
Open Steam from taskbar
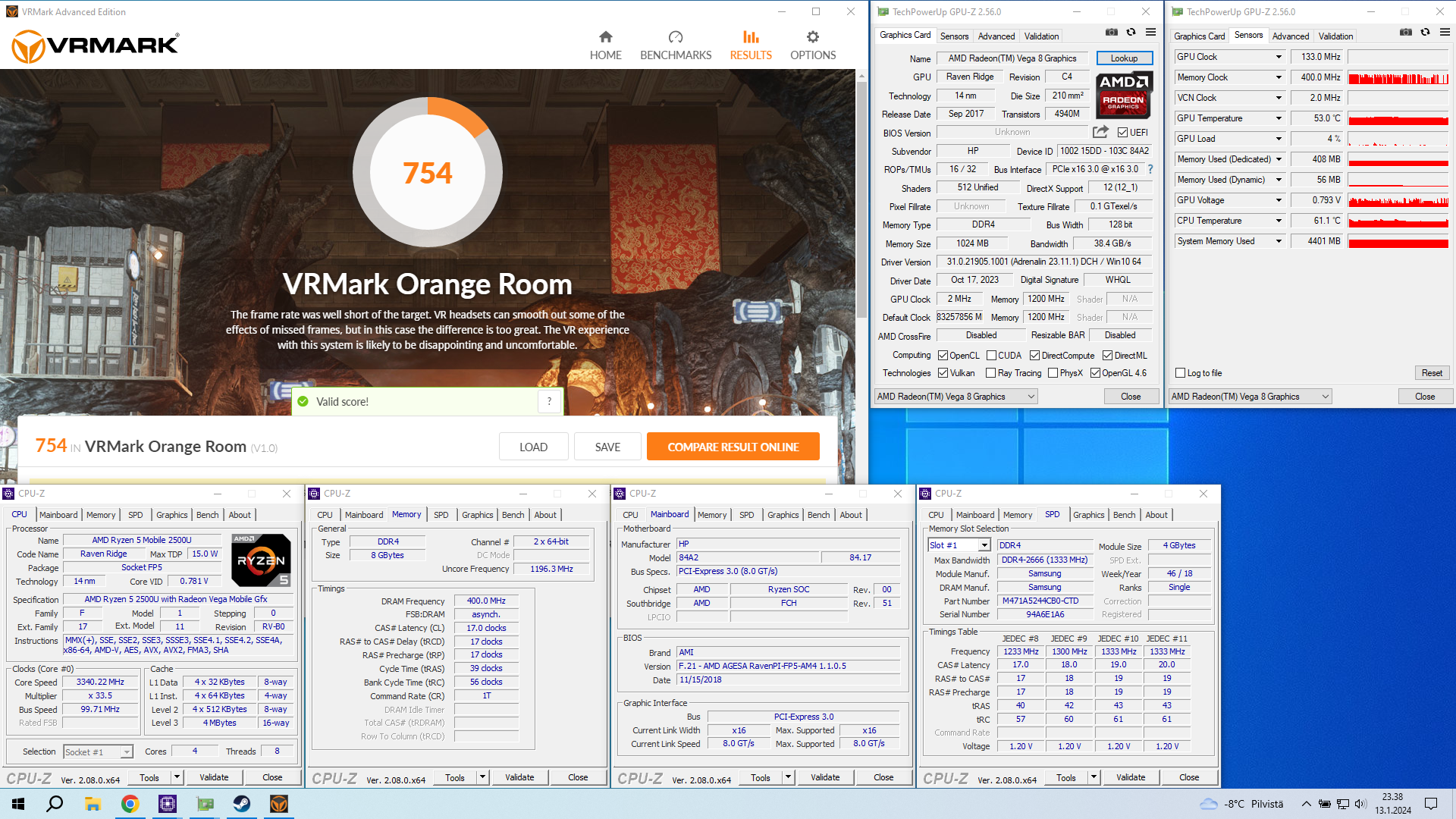point(242,804)
